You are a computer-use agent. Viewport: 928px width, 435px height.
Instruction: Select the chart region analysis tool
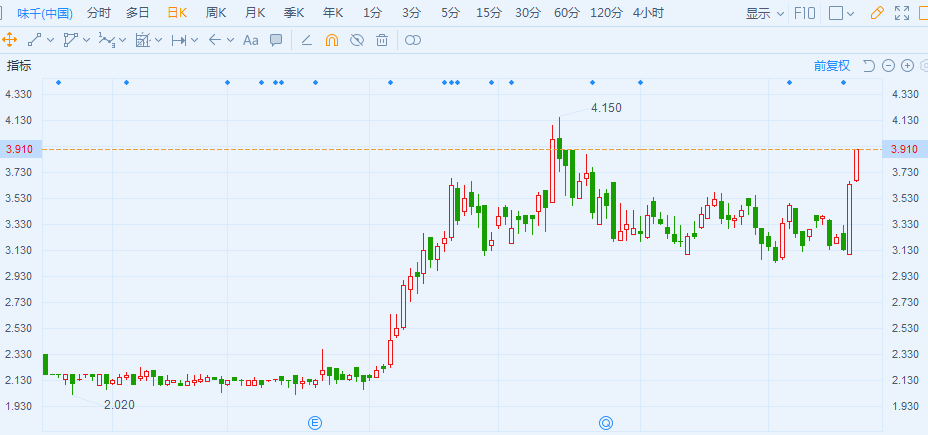142,40
